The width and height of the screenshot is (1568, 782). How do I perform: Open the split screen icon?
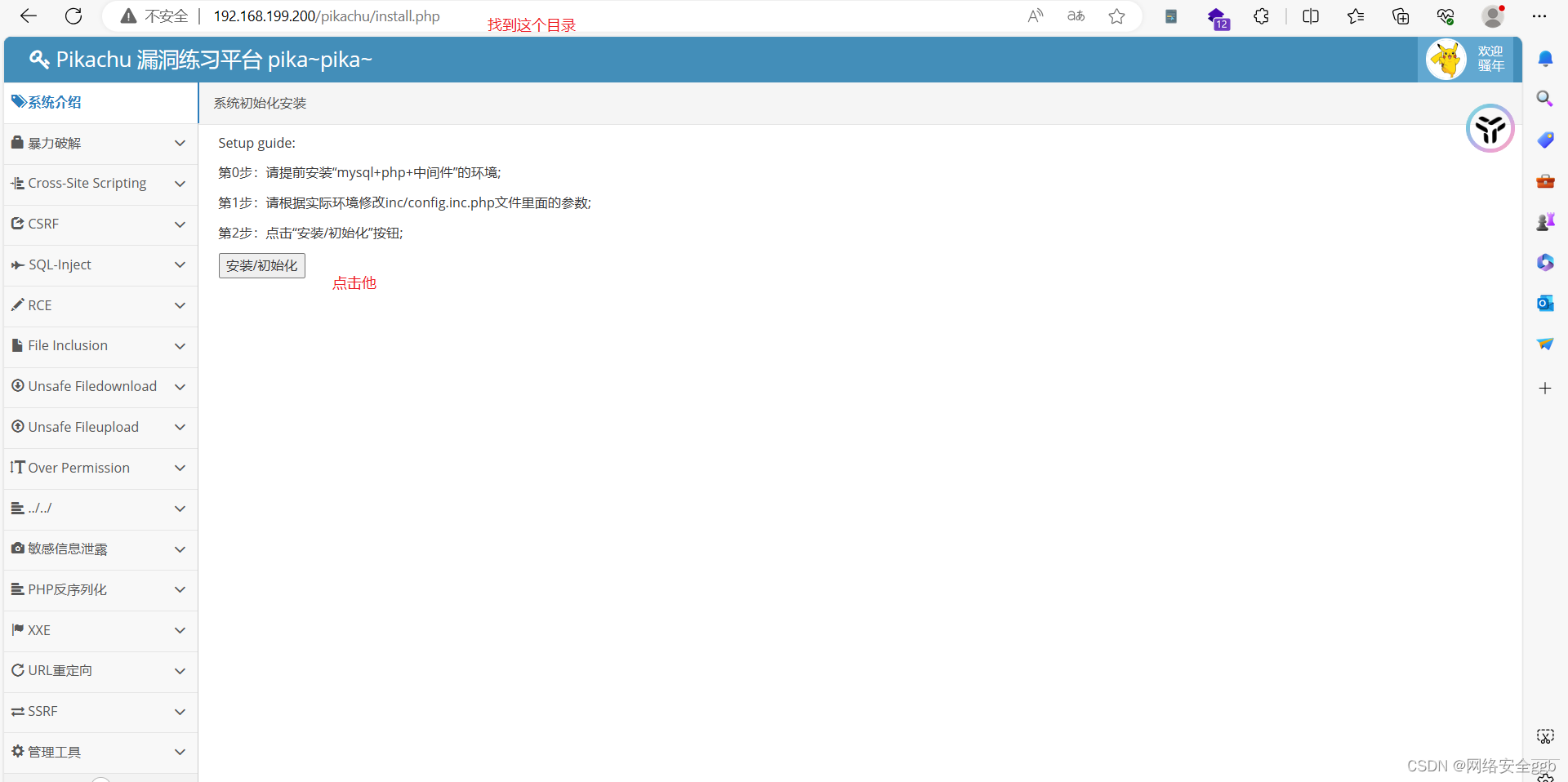tap(1311, 16)
